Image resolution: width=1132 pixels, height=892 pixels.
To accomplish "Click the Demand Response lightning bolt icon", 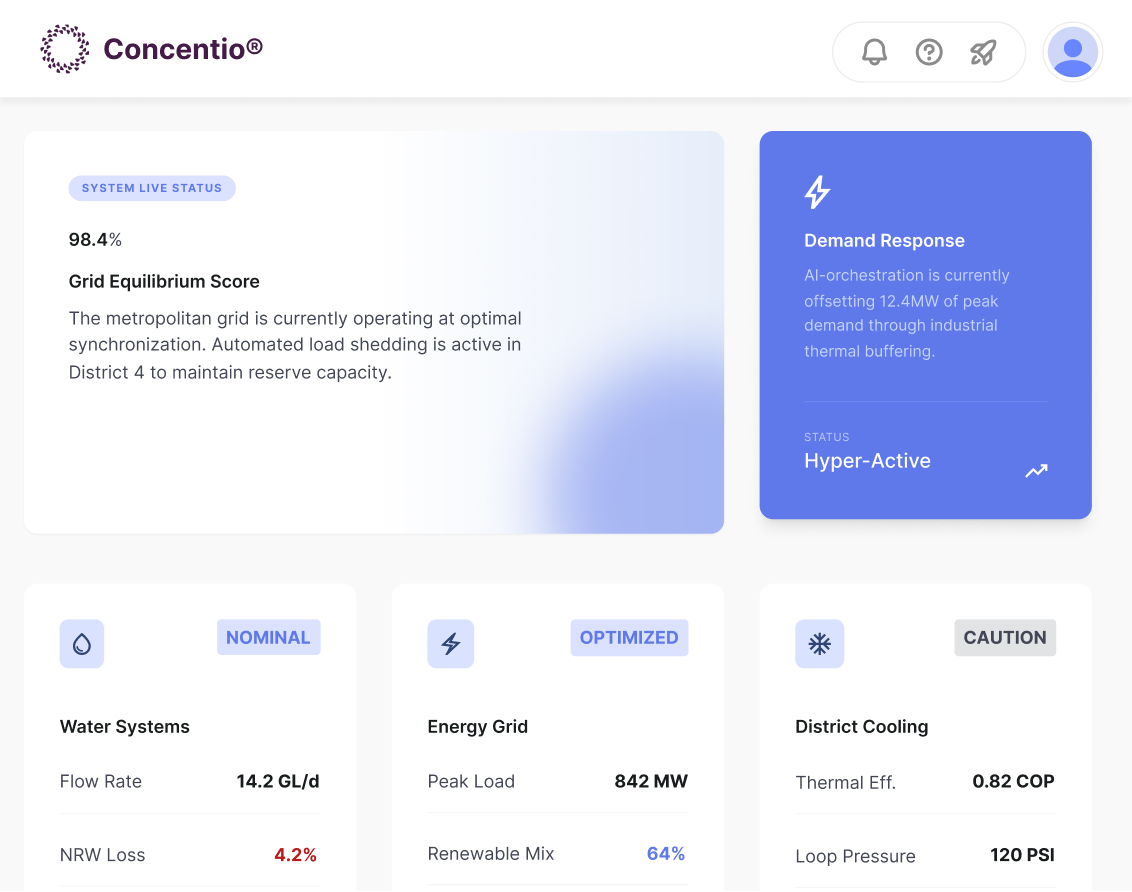I will click(x=818, y=192).
